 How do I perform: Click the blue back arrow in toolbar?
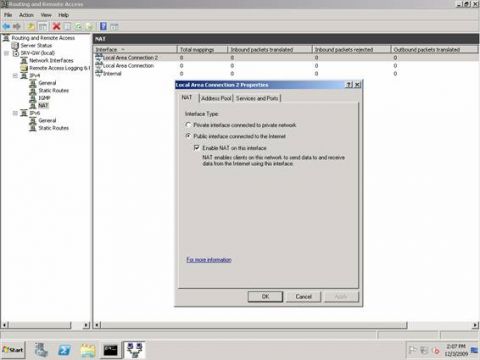click(6, 26)
